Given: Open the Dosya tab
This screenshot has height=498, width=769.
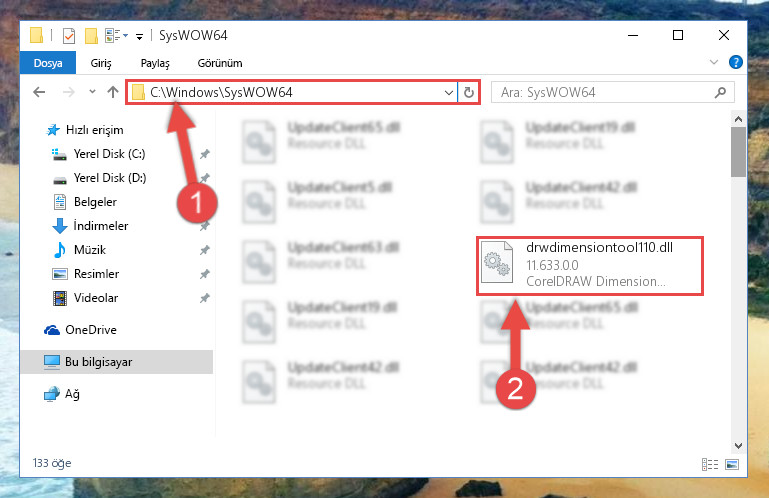Looking at the screenshot, I should pos(48,63).
